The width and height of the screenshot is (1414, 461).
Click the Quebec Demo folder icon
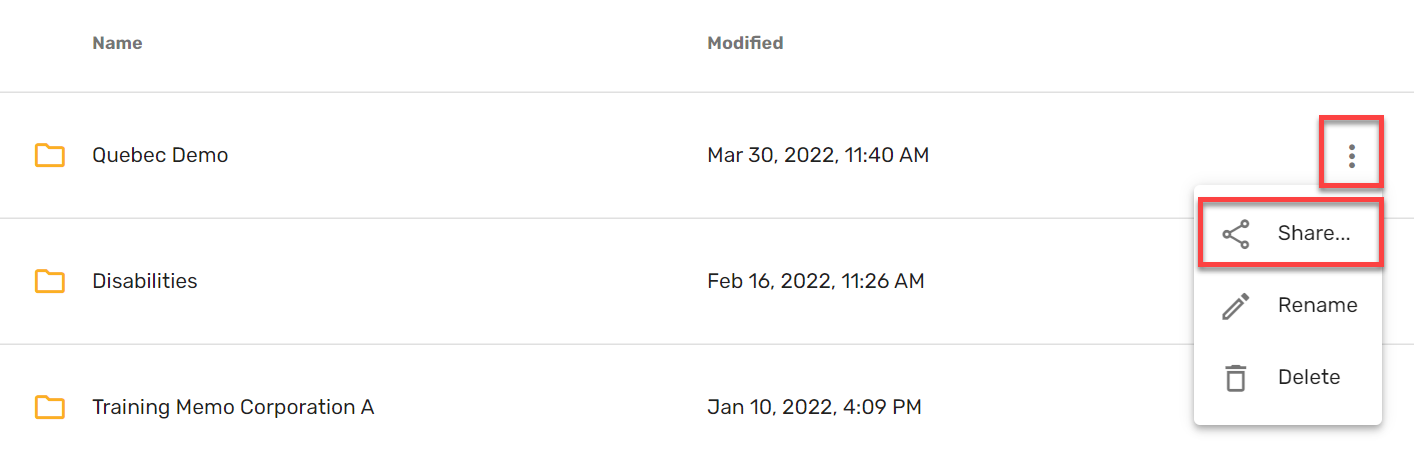(x=50, y=155)
